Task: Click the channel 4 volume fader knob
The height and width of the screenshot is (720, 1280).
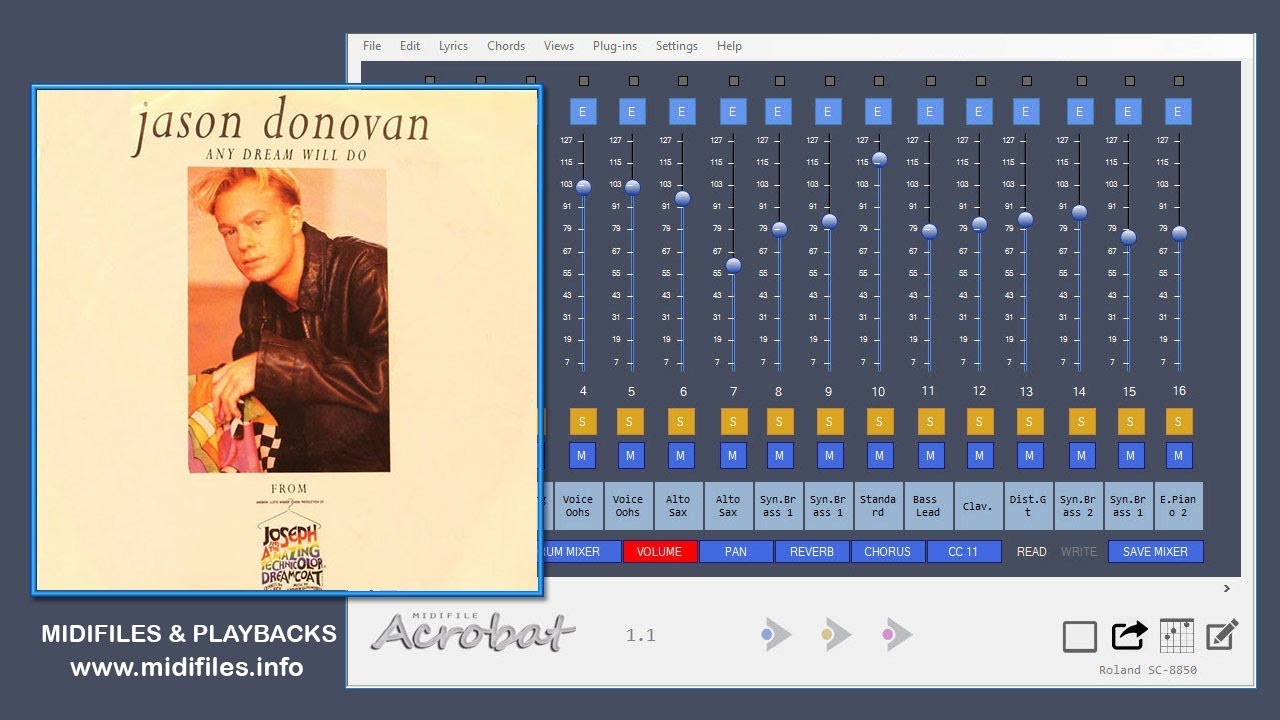Action: (x=583, y=187)
